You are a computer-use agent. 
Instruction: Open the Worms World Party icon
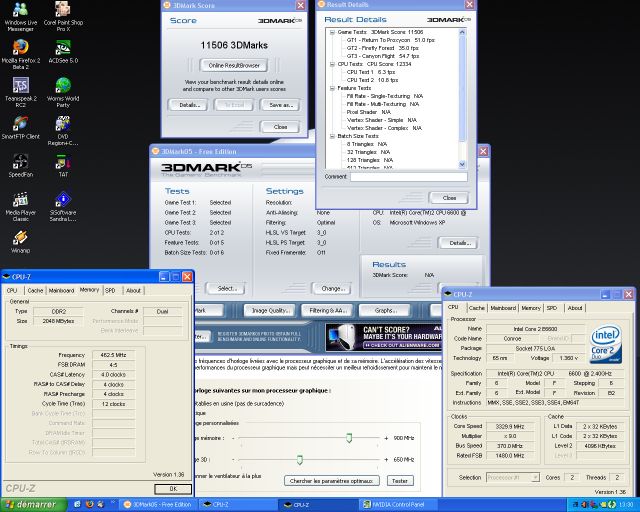[x=63, y=92]
